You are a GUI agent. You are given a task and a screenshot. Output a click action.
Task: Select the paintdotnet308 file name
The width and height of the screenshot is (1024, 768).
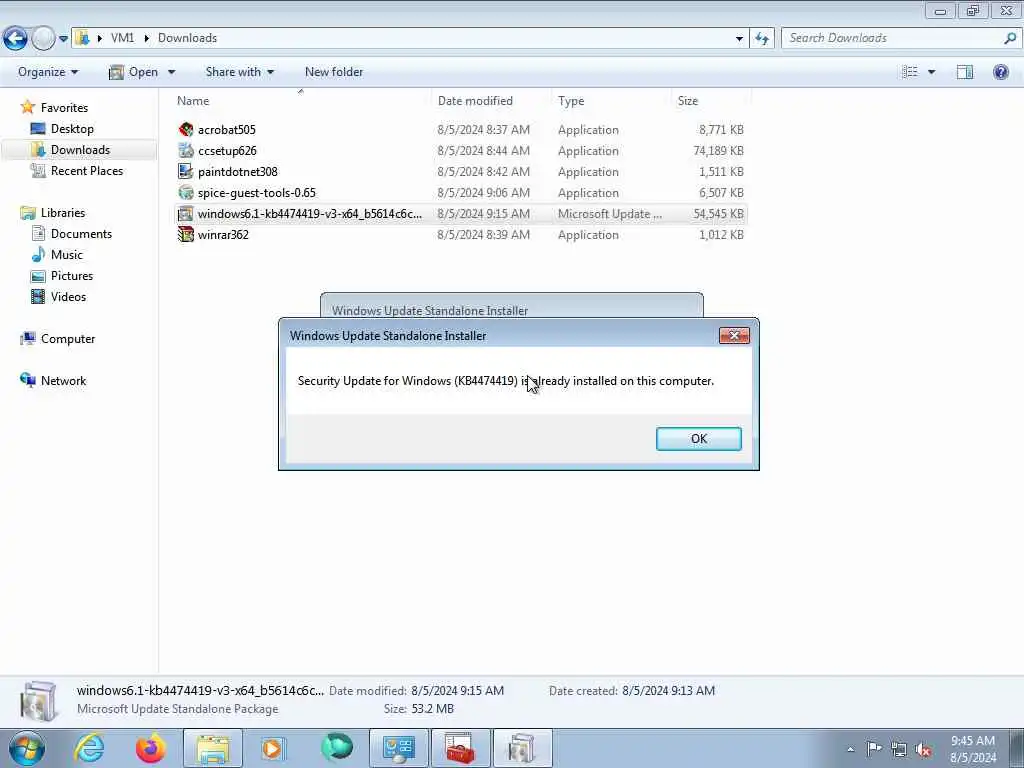[238, 171]
